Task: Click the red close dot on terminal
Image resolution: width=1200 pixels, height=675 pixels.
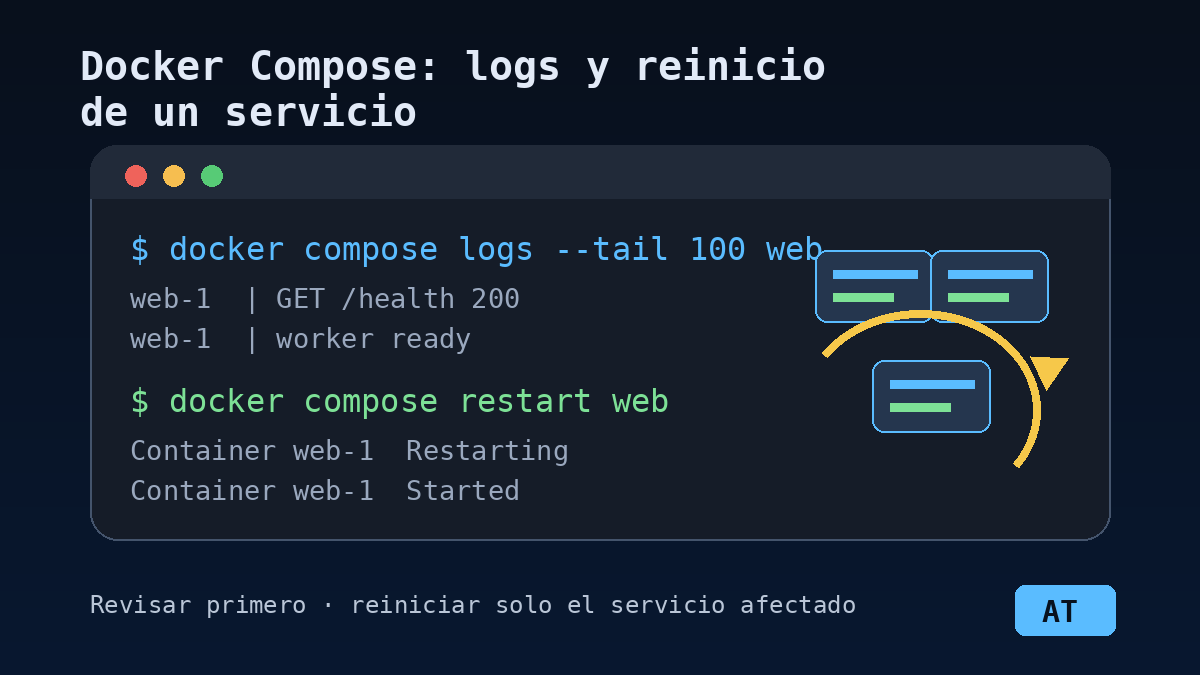Action: tap(136, 176)
